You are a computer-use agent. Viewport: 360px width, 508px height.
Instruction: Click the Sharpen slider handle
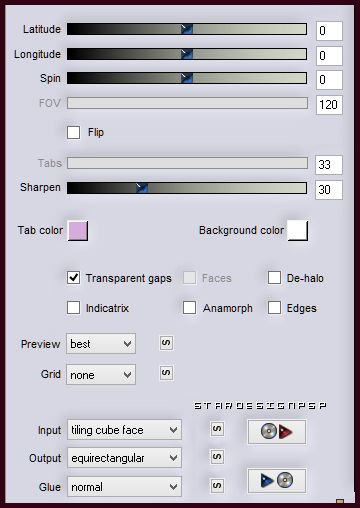pyautogui.click(x=142, y=188)
